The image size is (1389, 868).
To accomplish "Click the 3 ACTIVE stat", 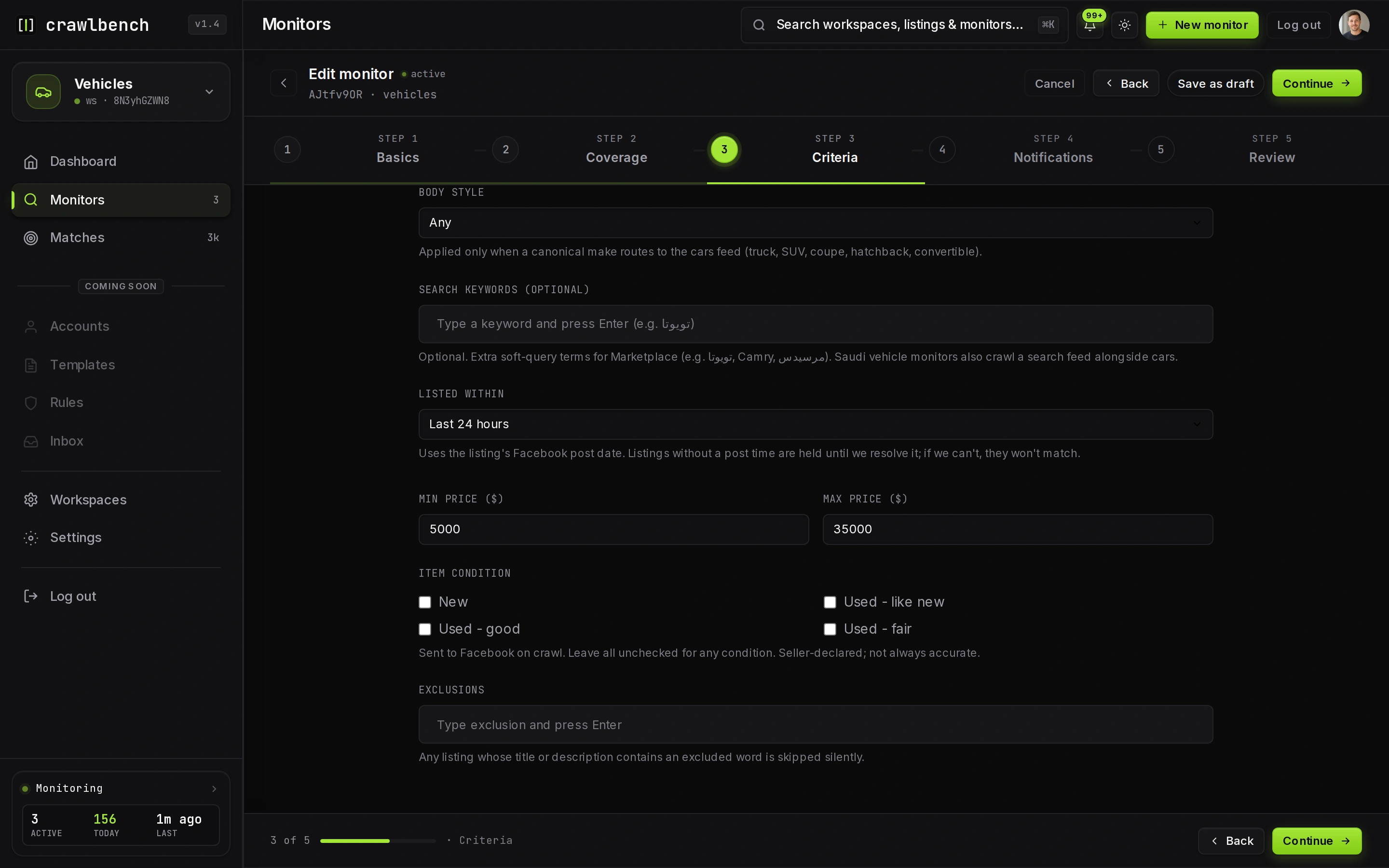I will [x=46, y=825].
